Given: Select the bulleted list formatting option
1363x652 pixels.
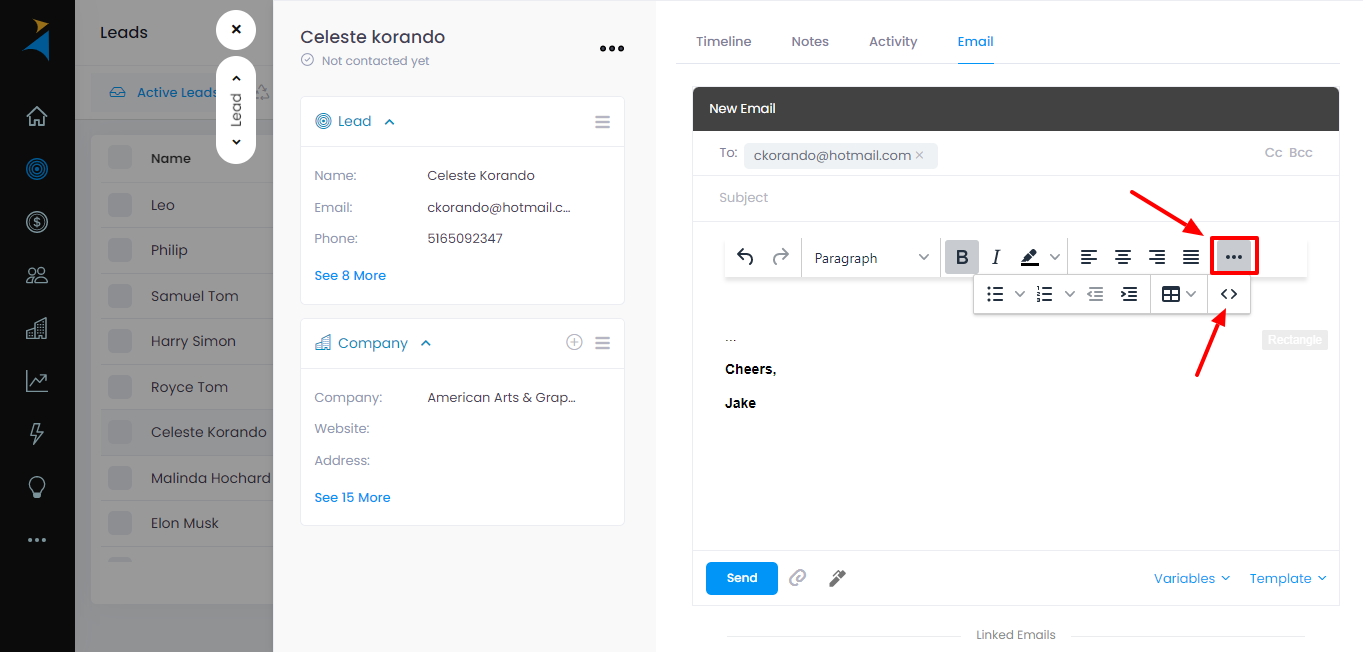Looking at the screenshot, I should click(995, 293).
